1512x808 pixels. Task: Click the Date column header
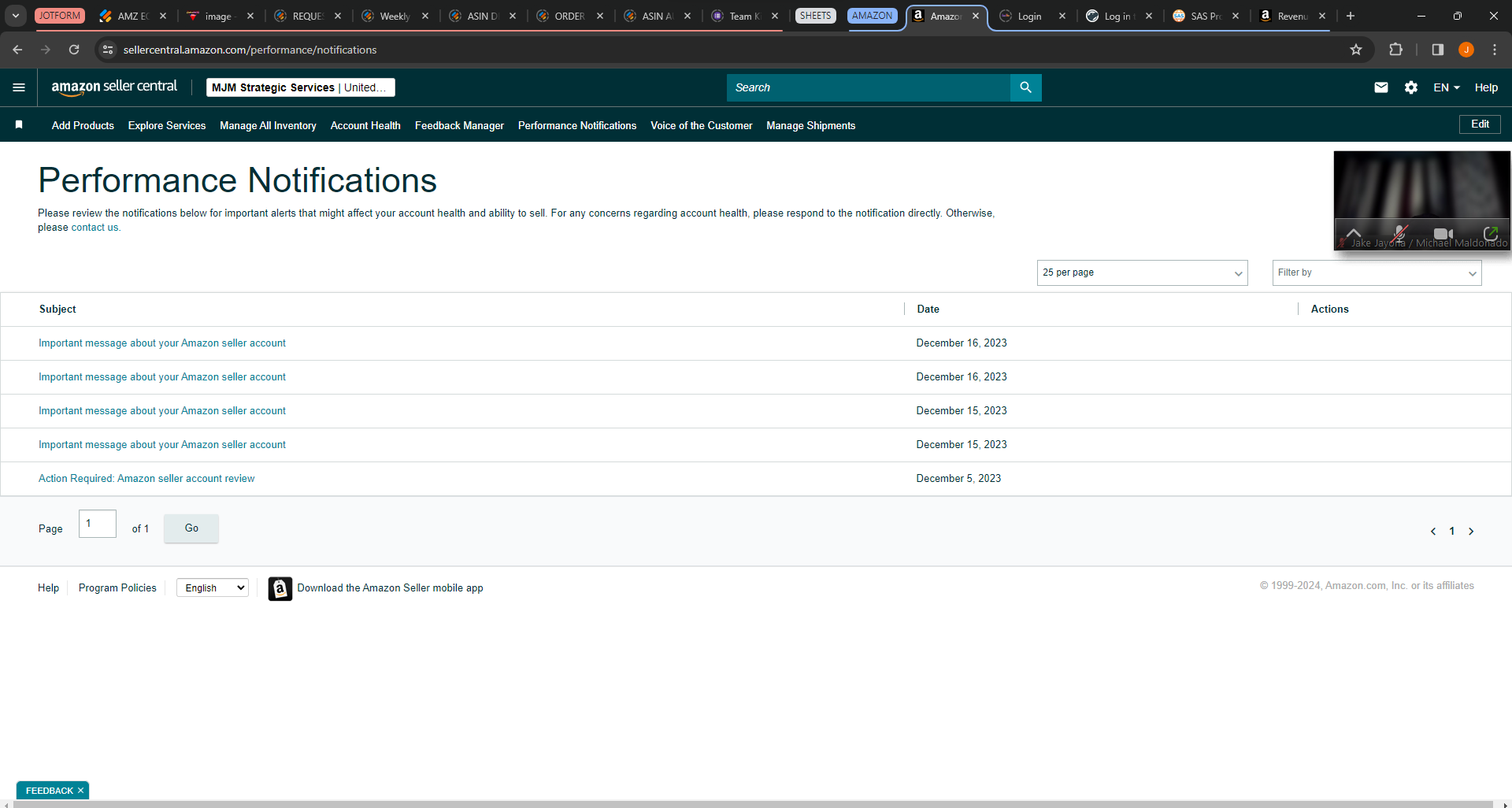928,309
